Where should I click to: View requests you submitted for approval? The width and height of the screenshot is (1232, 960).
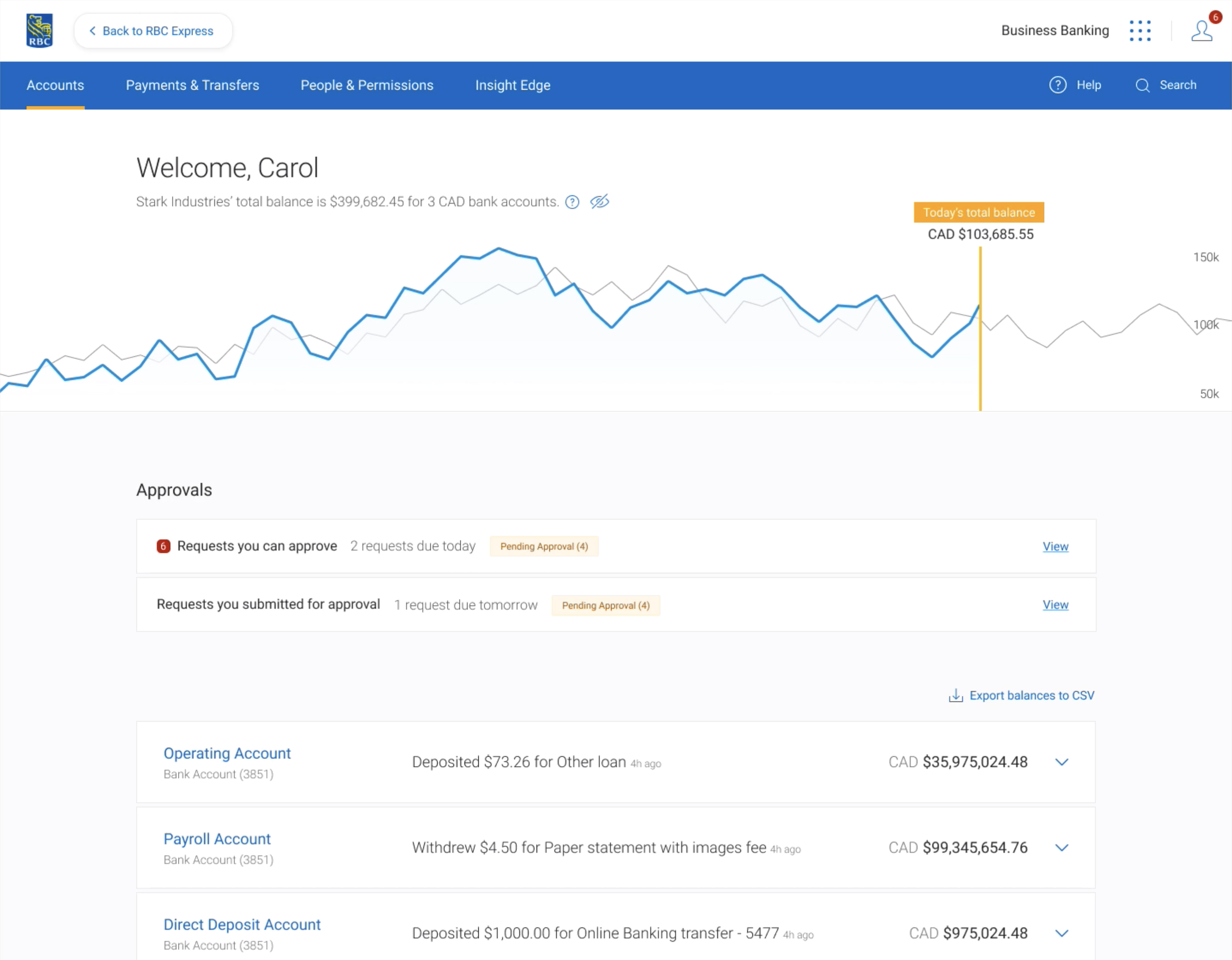[x=1055, y=604]
